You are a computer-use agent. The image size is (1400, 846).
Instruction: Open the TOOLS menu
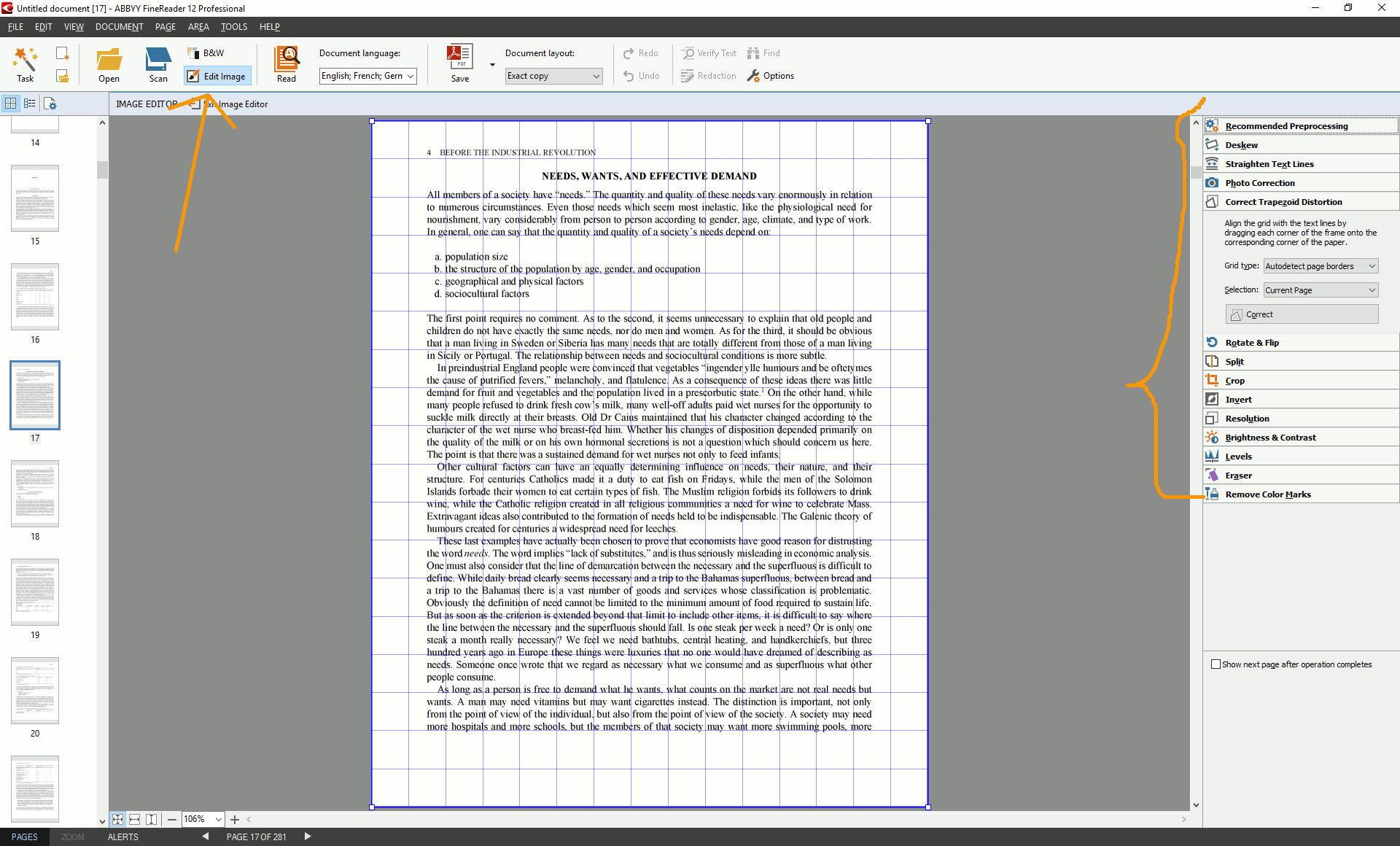pos(233,27)
